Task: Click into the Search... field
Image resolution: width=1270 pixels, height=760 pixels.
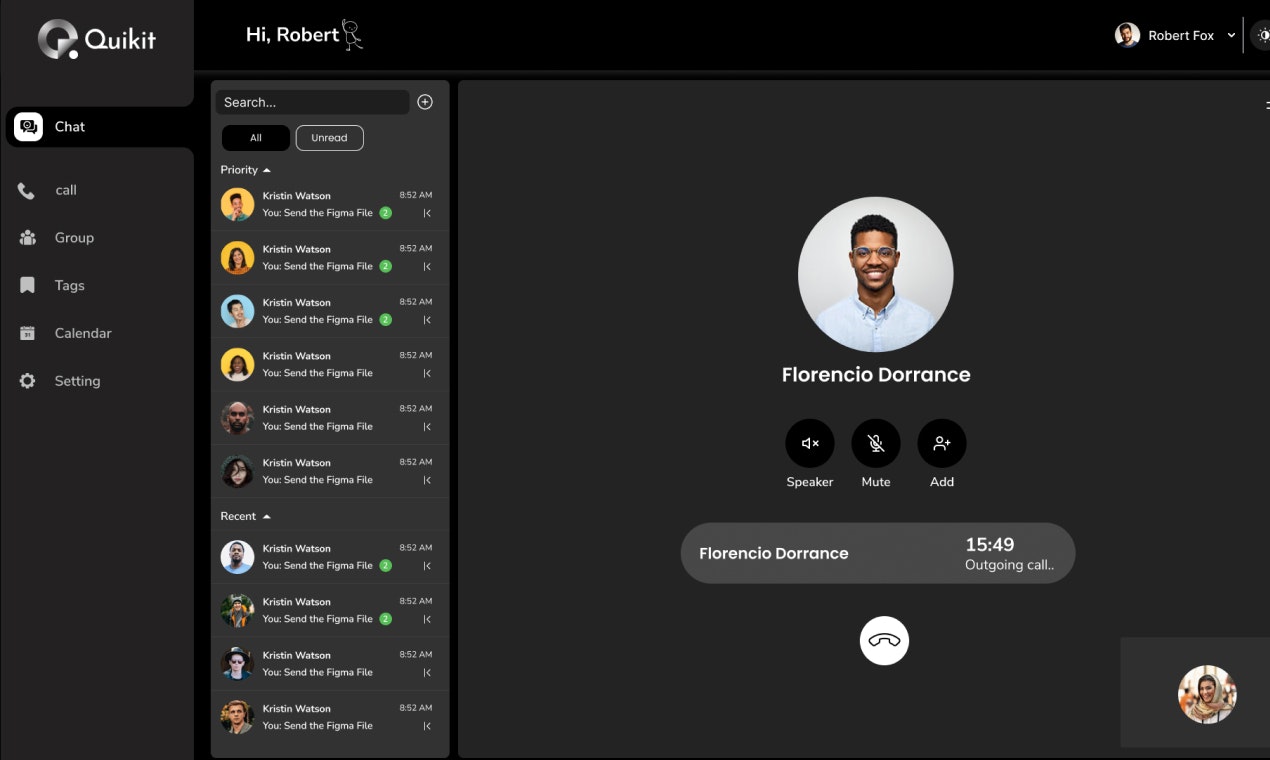Action: coord(312,102)
